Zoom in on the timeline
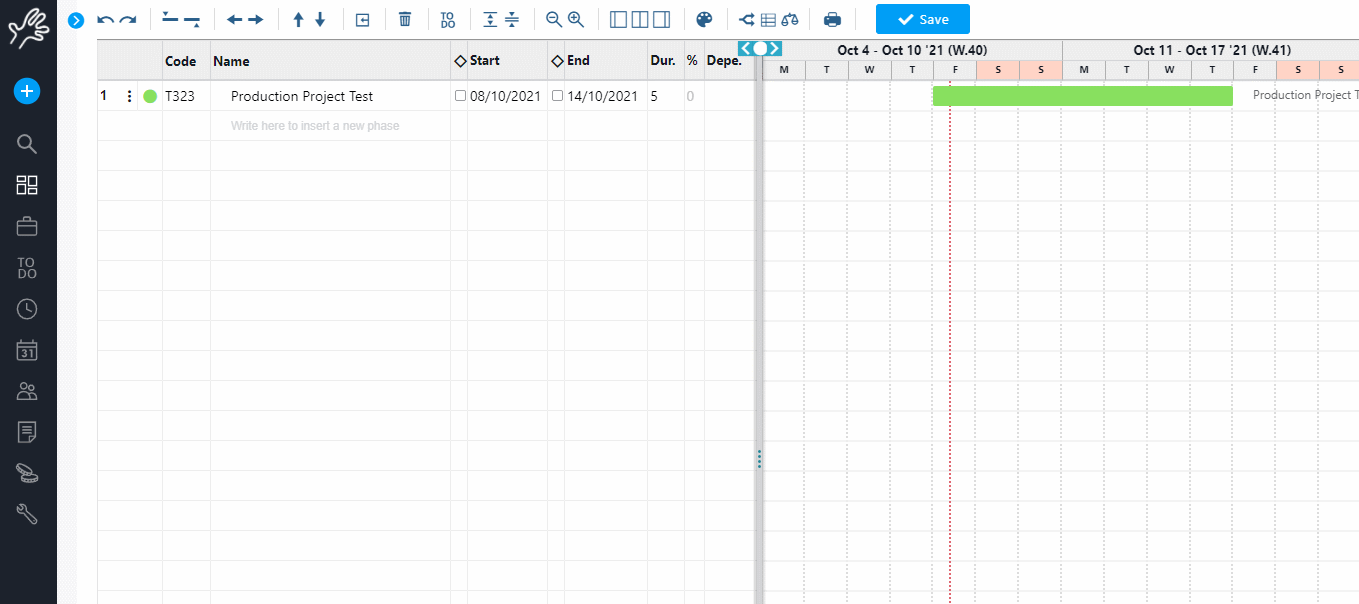Viewport: 1359px width, 604px height. 575,18
